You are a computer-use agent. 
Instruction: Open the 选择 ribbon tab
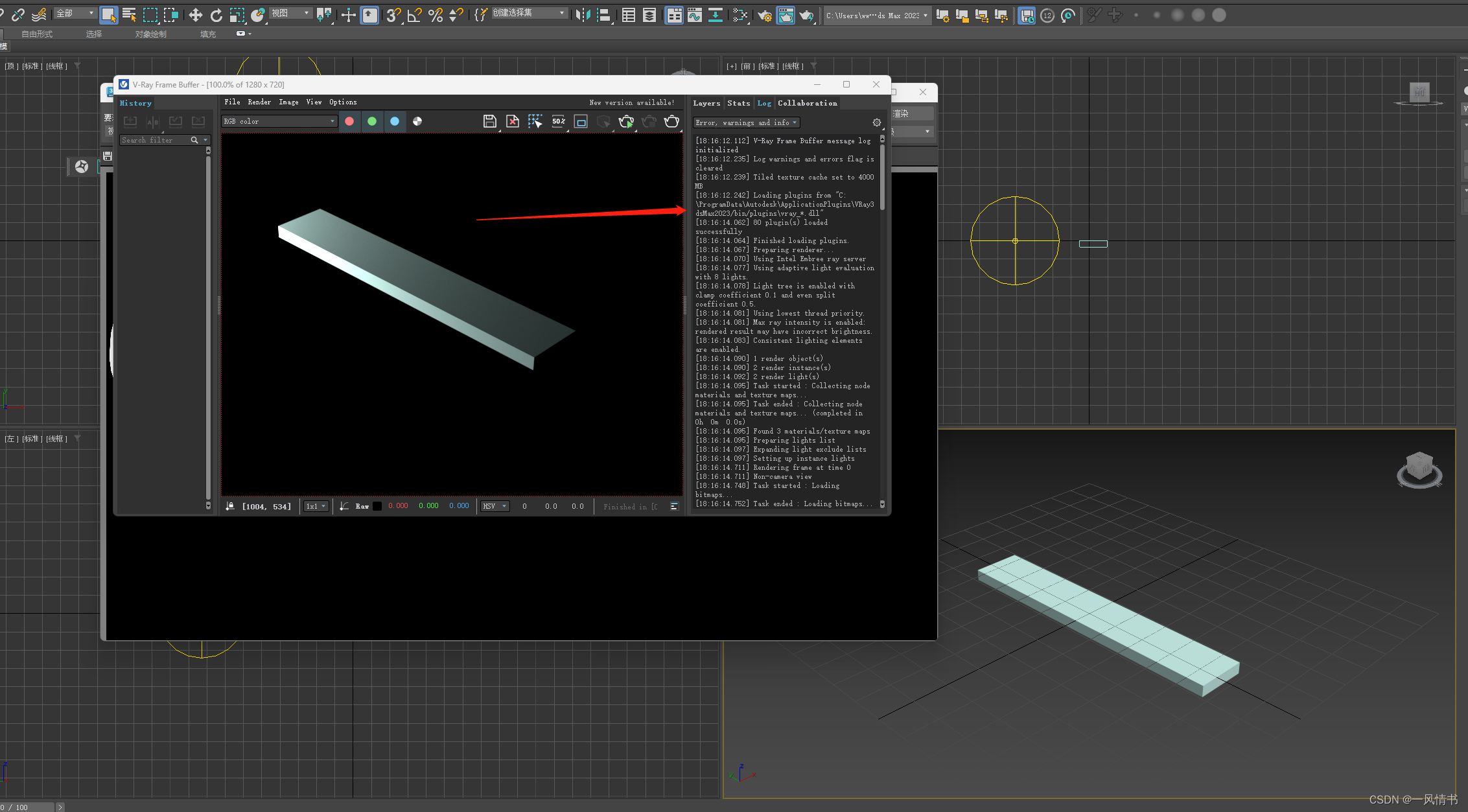pos(94,34)
